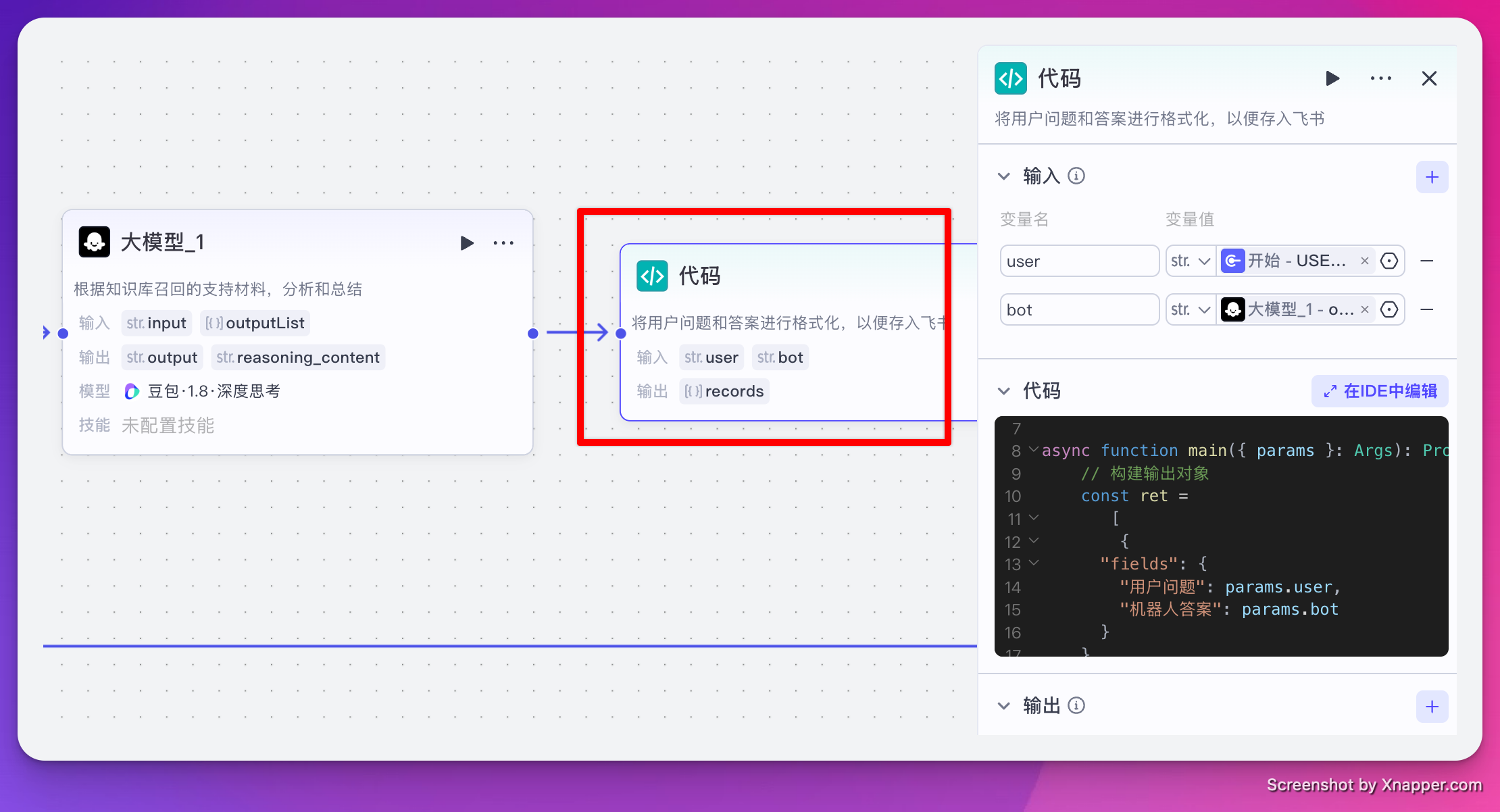Close the 代码 configuration panel
The width and height of the screenshot is (1500, 812).
coord(1429,78)
